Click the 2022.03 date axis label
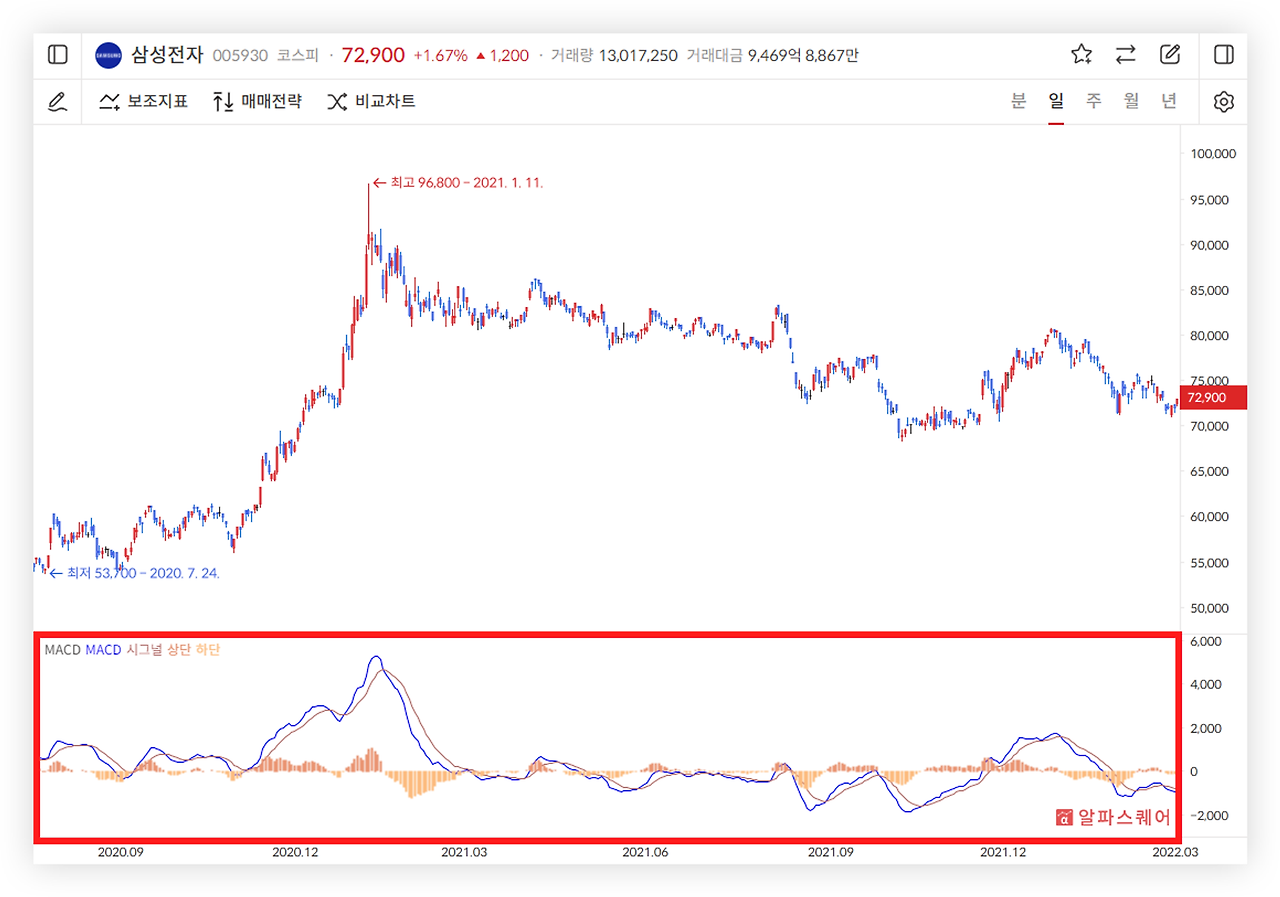The height and width of the screenshot is (897, 1280). pyautogui.click(x=1174, y=852)
